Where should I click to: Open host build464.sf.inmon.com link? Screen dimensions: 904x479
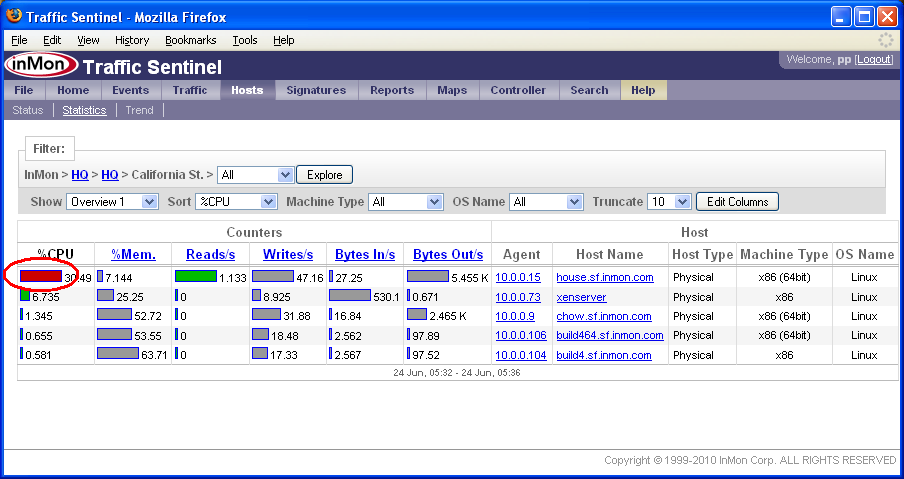coord(610,335)
